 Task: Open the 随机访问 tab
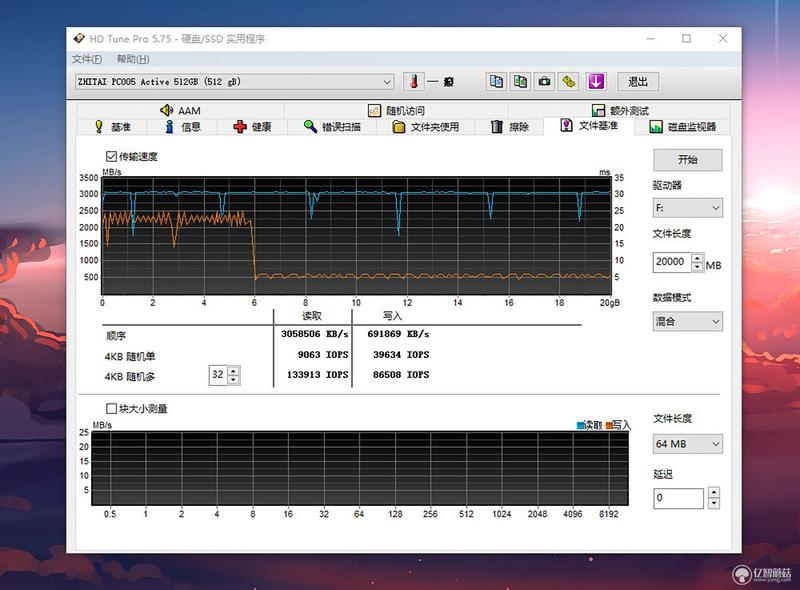click(x=396, y=110)
